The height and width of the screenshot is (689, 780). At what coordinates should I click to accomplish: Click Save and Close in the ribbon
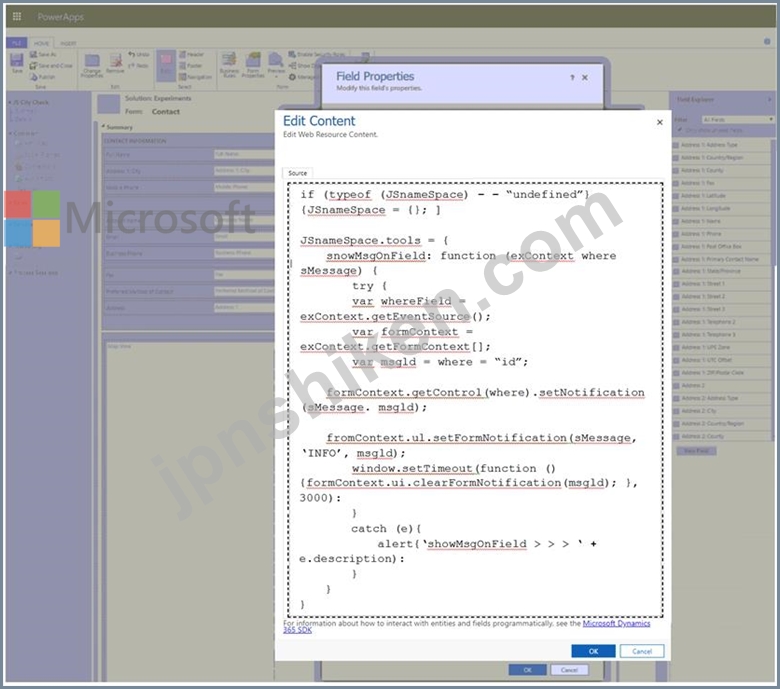[x=51, y=65]
